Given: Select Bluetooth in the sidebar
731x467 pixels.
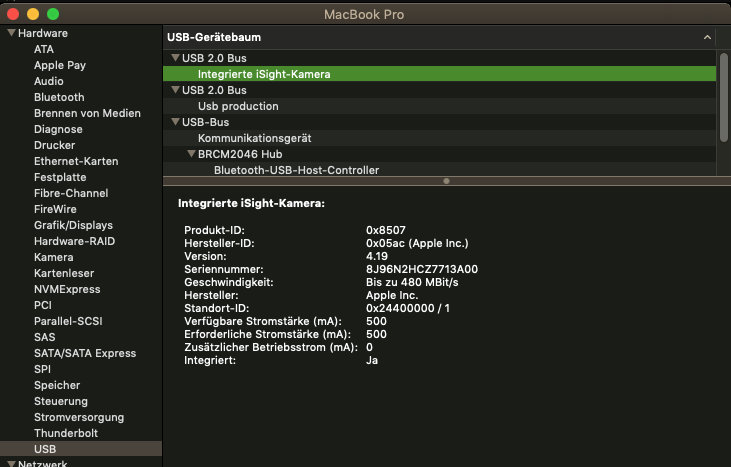Looking at the screenshot, I should pos(59,97).
